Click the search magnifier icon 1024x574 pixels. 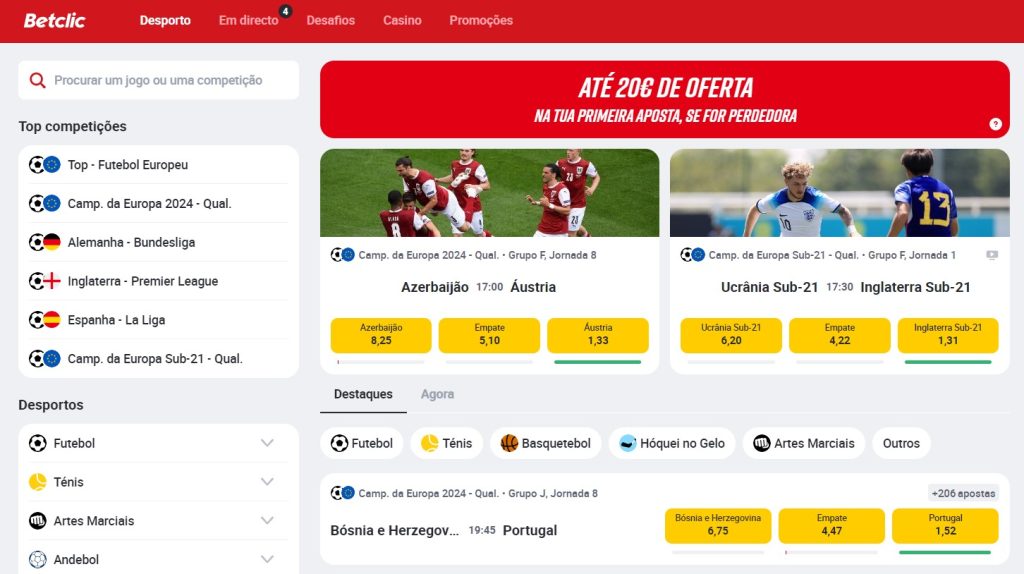pos(37,80)
